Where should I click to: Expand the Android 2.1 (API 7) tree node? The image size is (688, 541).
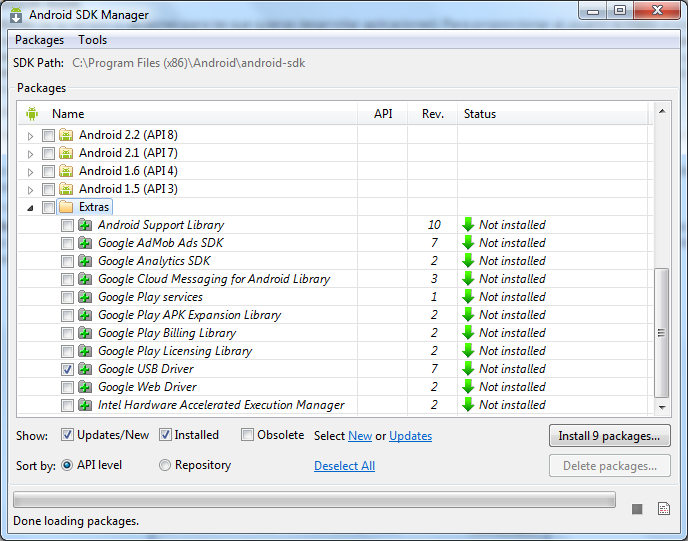(31, 153)
